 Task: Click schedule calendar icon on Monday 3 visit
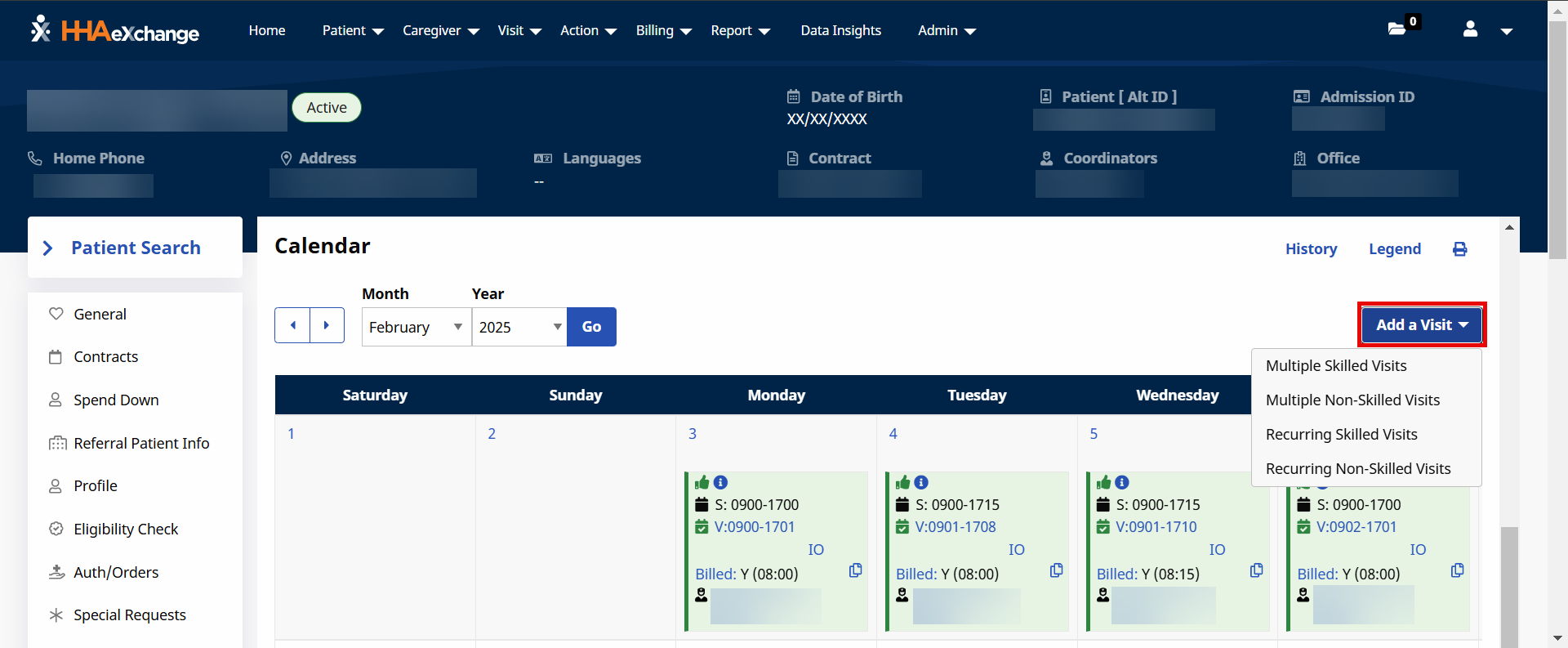pos(702,504)
